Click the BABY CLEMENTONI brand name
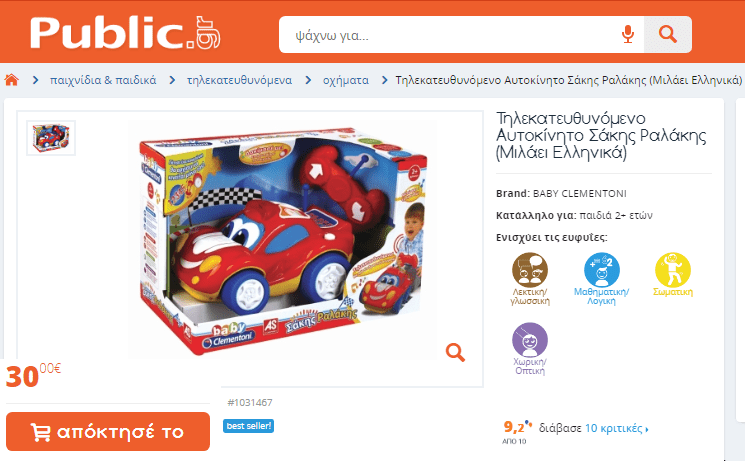745x461 pixels. (x=580, y=193)
